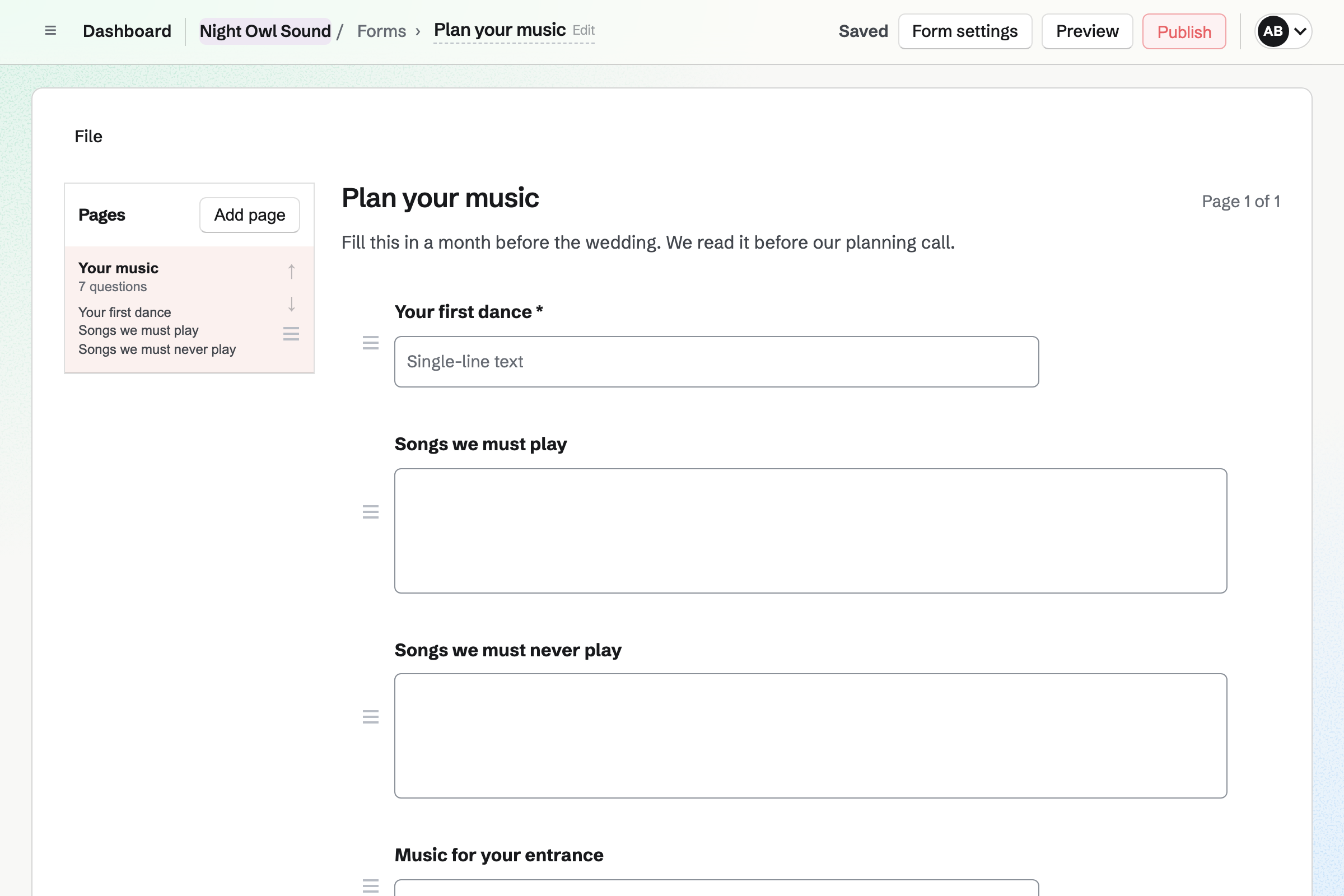Click drag handle beside Songs we must play

click(371, 512)
